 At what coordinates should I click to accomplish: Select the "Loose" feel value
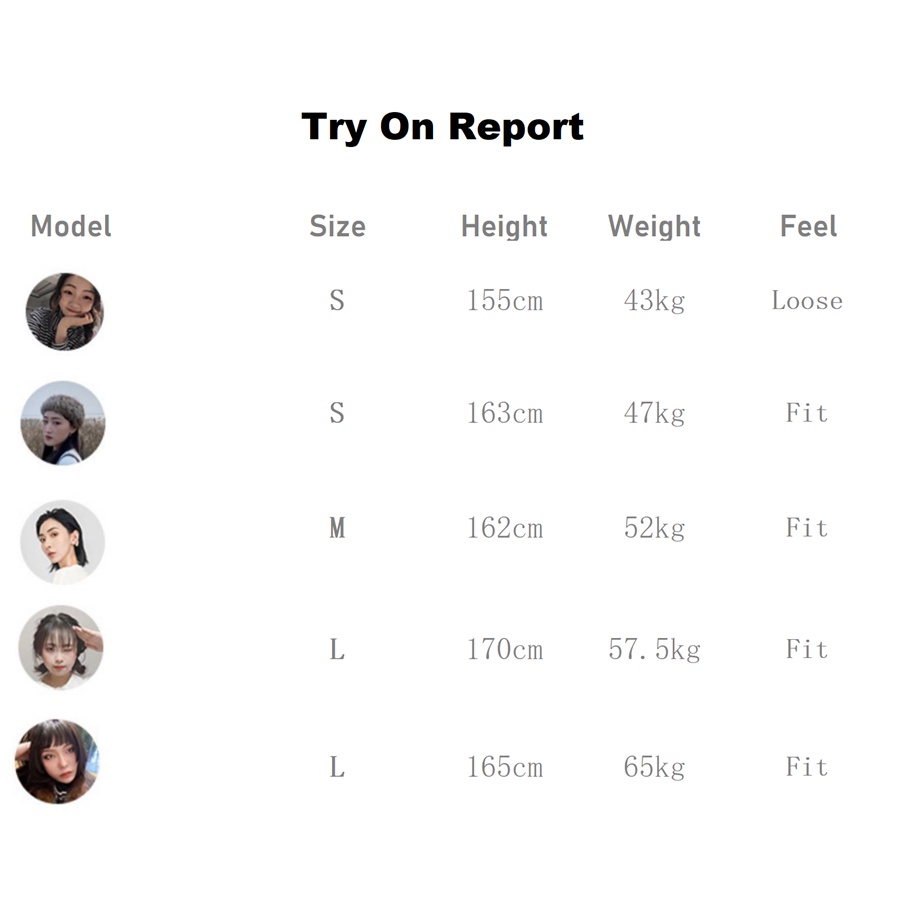(x=807, y=301)
